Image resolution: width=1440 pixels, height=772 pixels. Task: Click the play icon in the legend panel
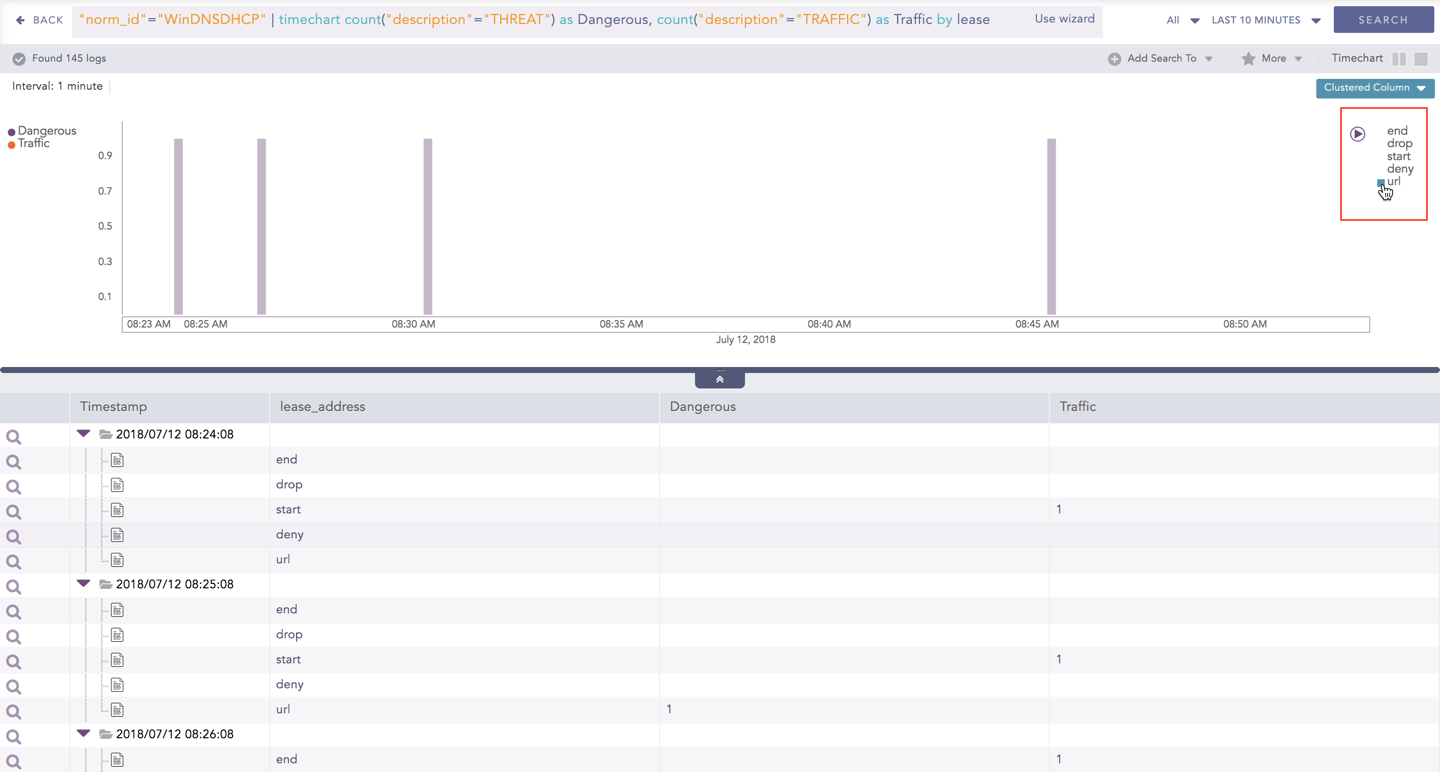click(x=1358, y=133)
